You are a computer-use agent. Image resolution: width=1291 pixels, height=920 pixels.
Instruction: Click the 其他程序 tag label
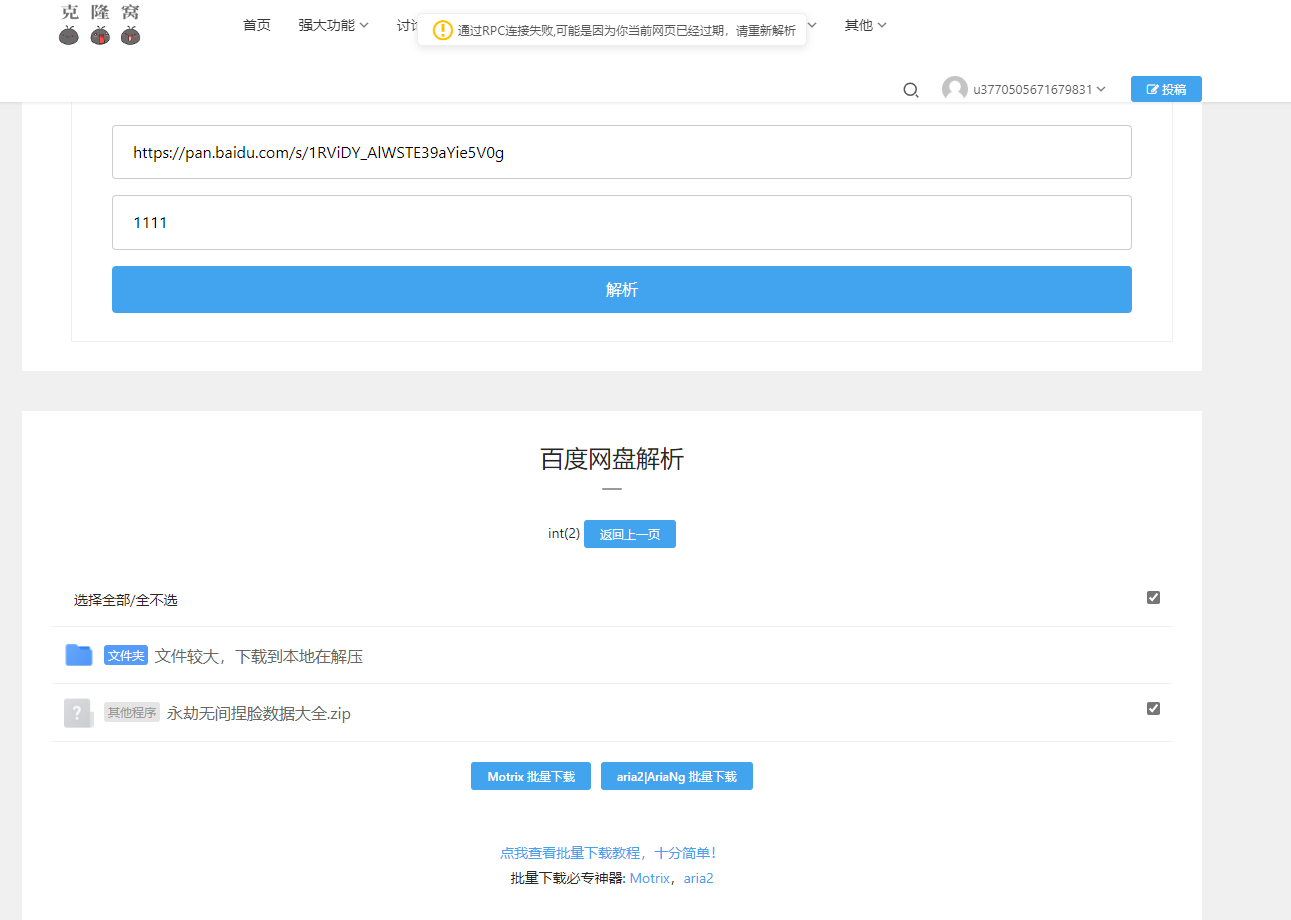coord(132,712)
